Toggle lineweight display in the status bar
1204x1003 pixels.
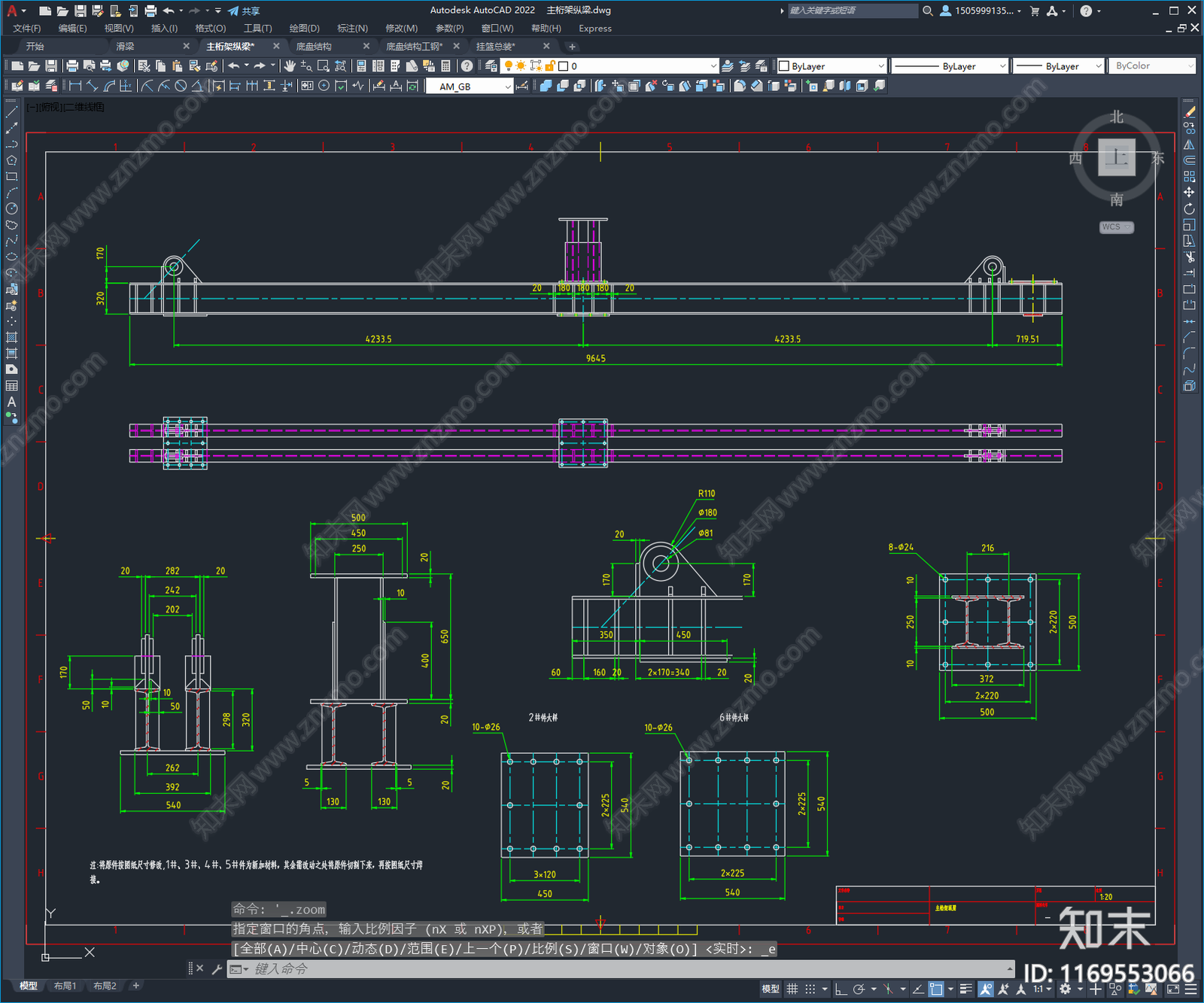click(x=966, y=989)
